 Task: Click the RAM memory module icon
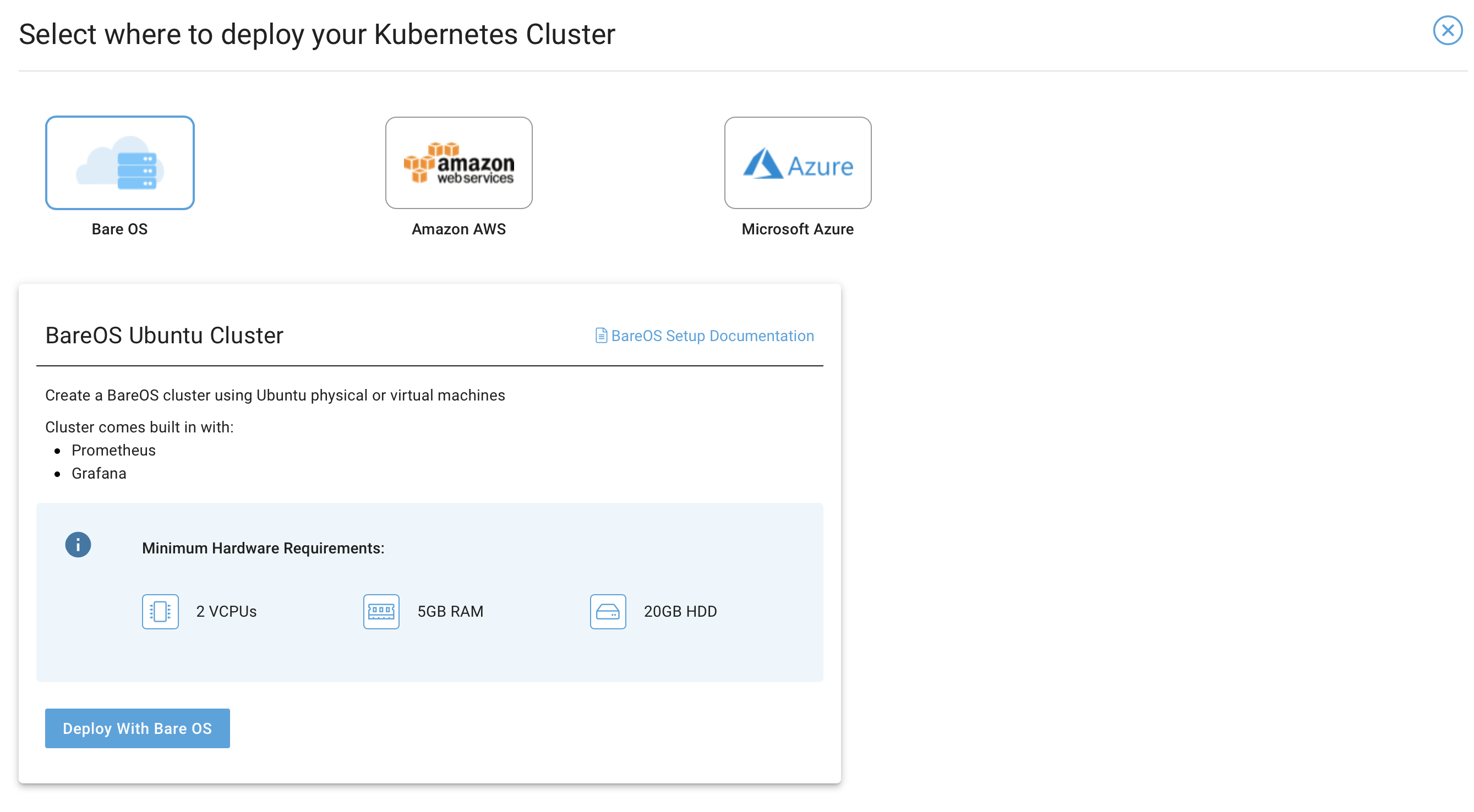381,611
